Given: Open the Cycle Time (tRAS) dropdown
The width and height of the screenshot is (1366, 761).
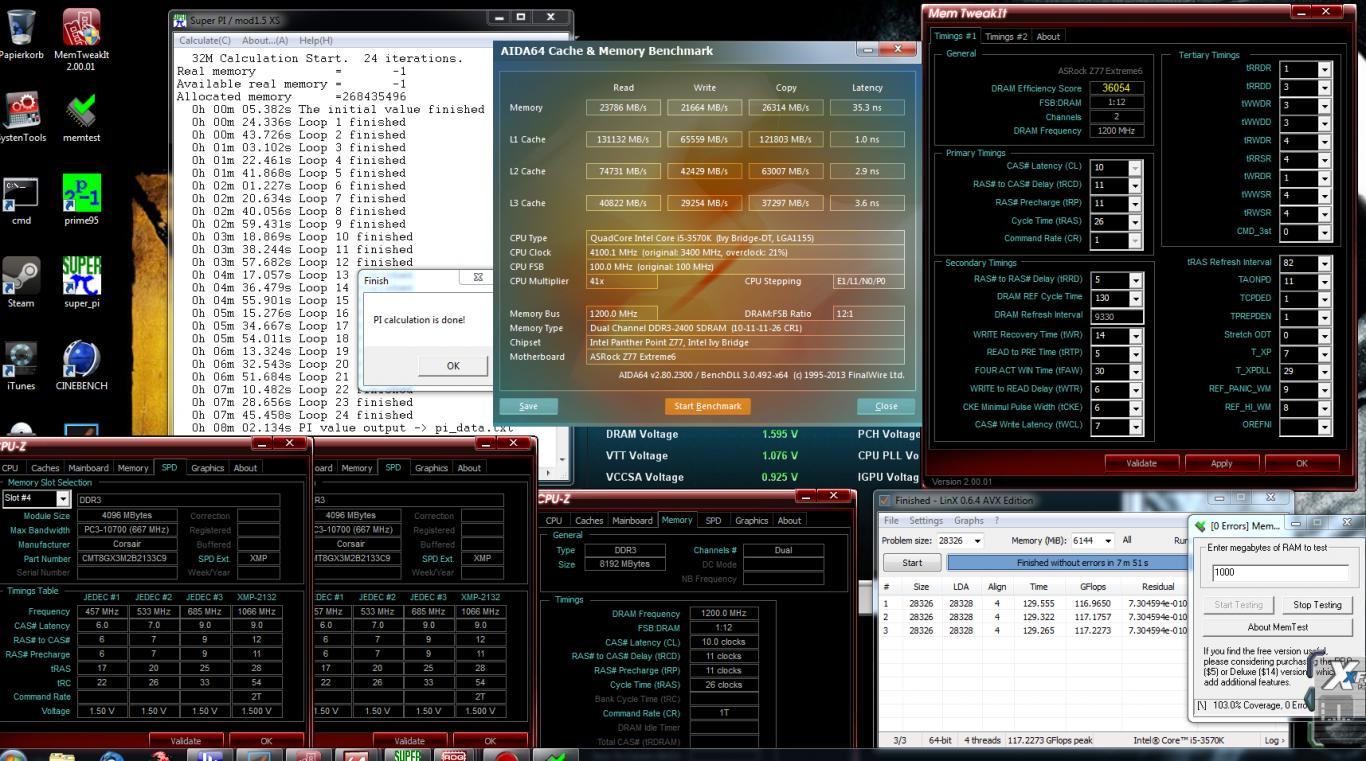Looking at the screenshot, I should (1134, 222).
